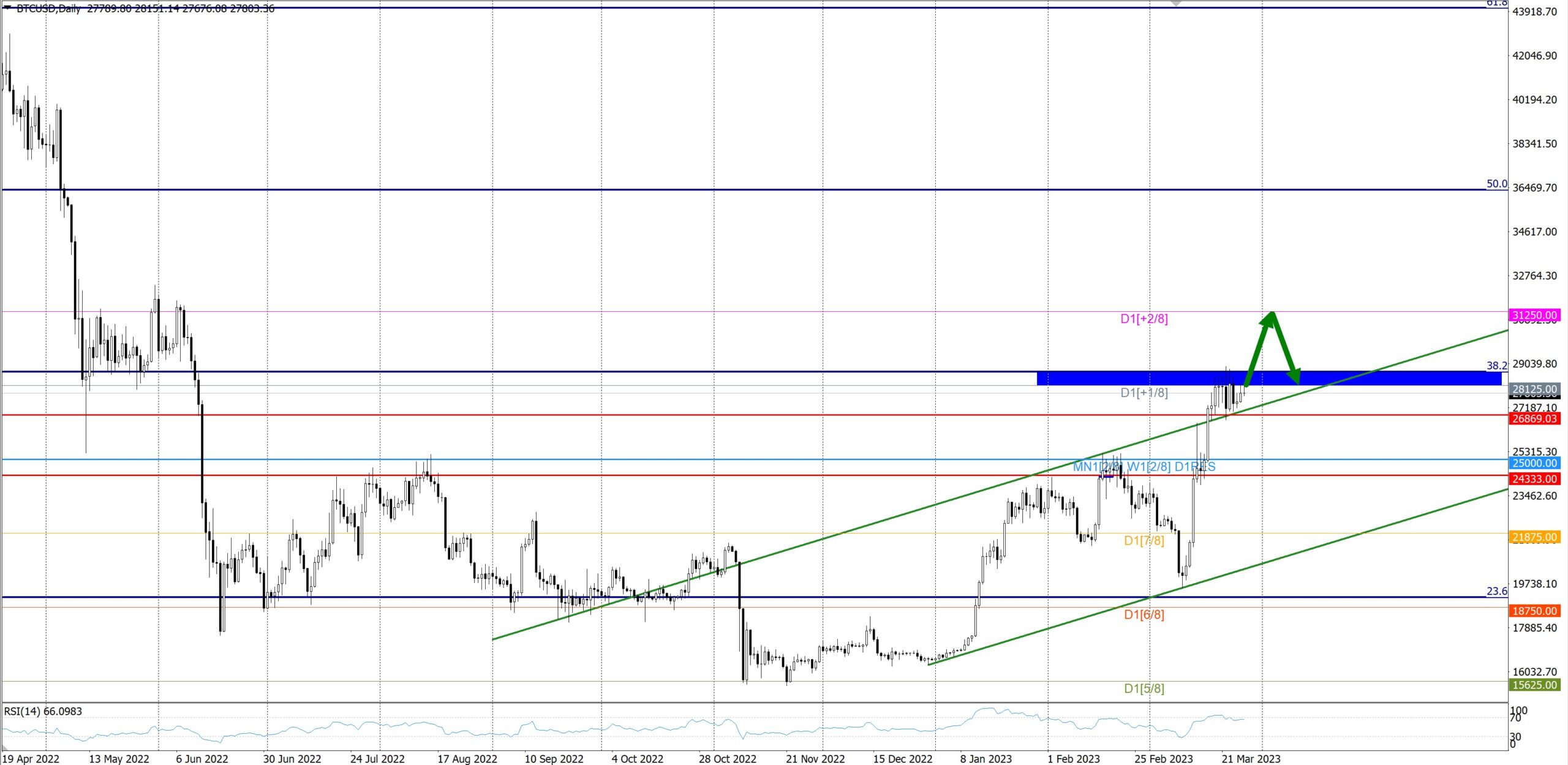Click the red 26869.03 price tag
This screenshot has height=765, width=1568.
[1534, 419]
